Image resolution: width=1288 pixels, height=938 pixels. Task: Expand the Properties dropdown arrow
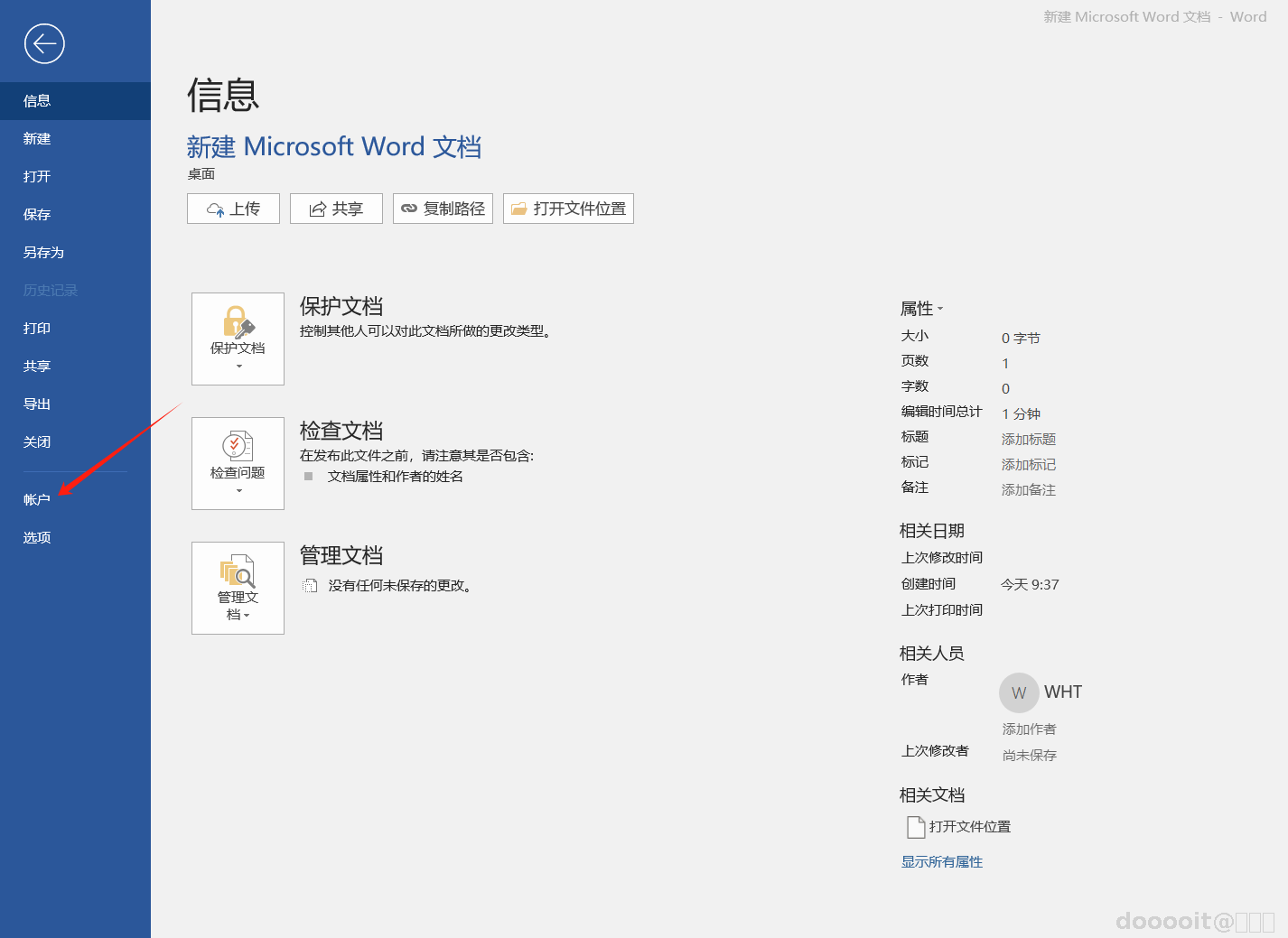pyautogui.click(x=940, y=309)
